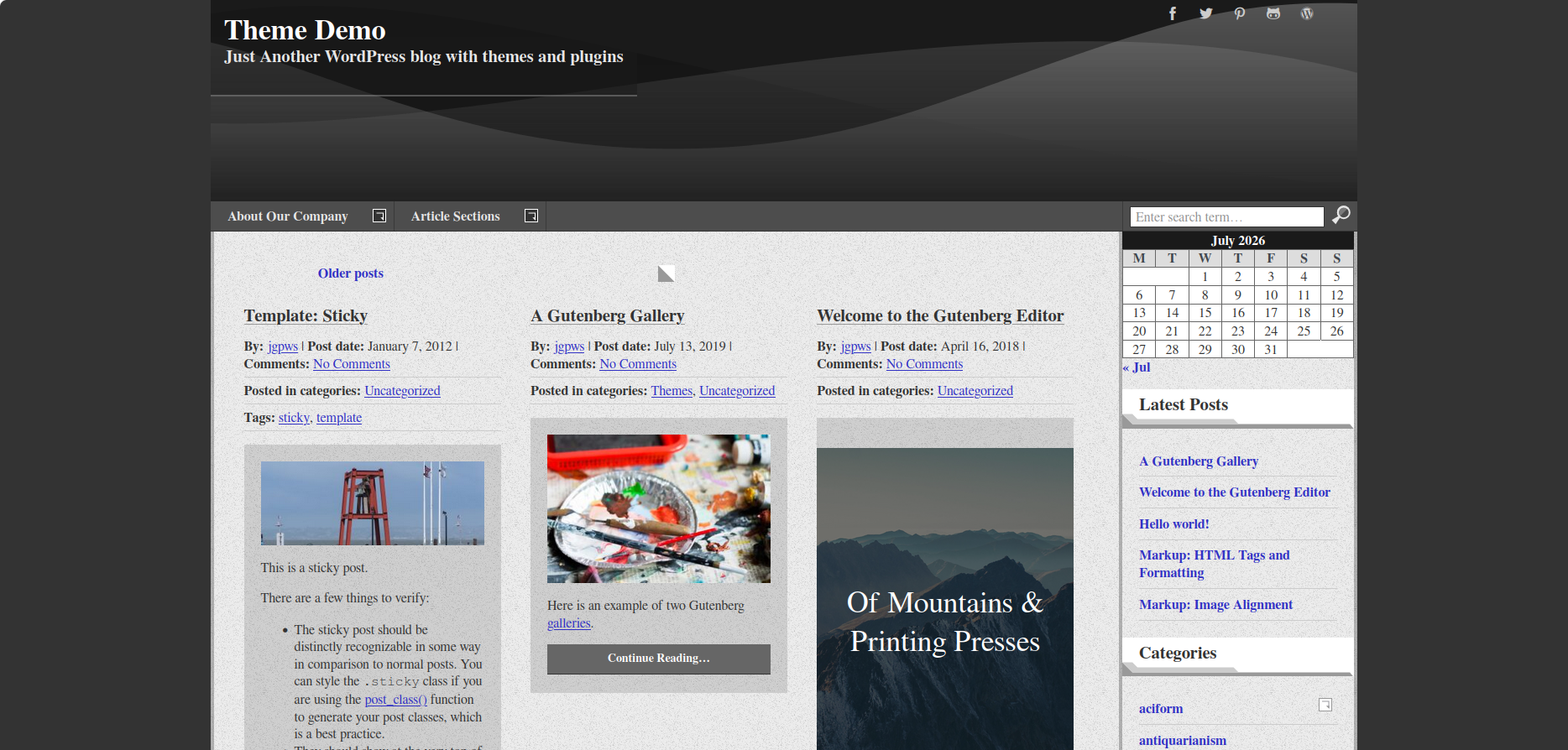
Task: Open A Gutenberg Gallery in Latest Posts
Action: (1199, 461)
